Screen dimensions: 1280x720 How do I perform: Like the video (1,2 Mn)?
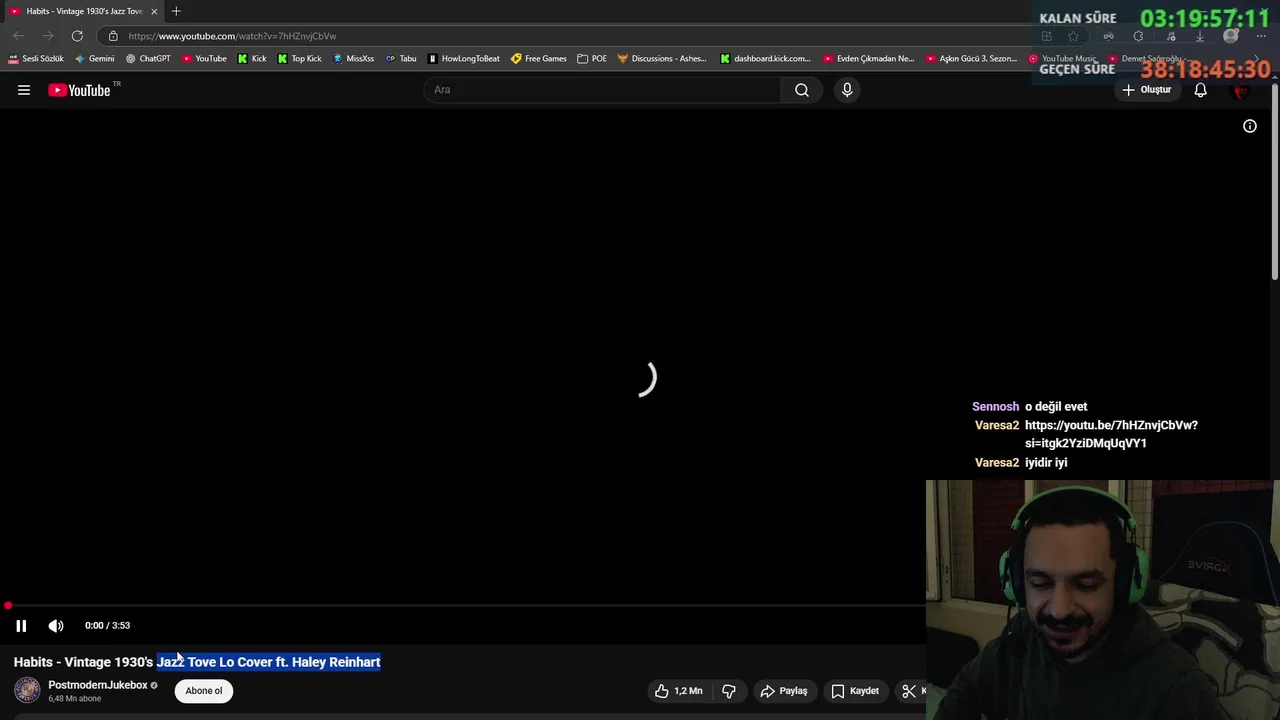coord(679,691)
